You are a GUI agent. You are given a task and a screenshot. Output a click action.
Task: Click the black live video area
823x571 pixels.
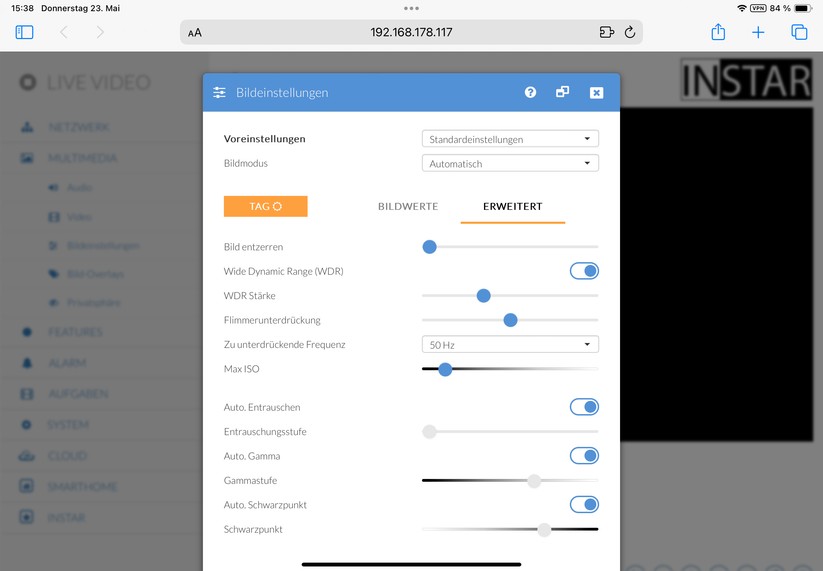pos(716,274)
